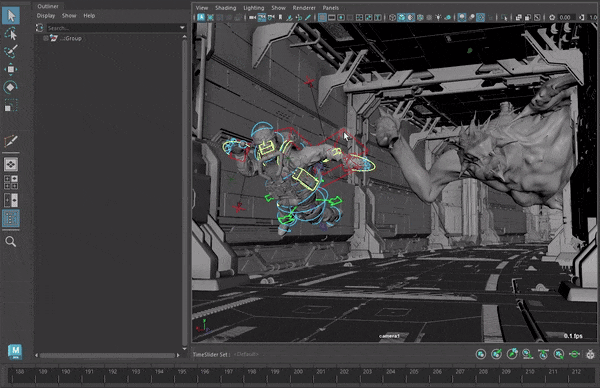Click the Outliner vertical scroll down arrow
600x388 pixels.
pyautogui.click(x=185, y=349)
